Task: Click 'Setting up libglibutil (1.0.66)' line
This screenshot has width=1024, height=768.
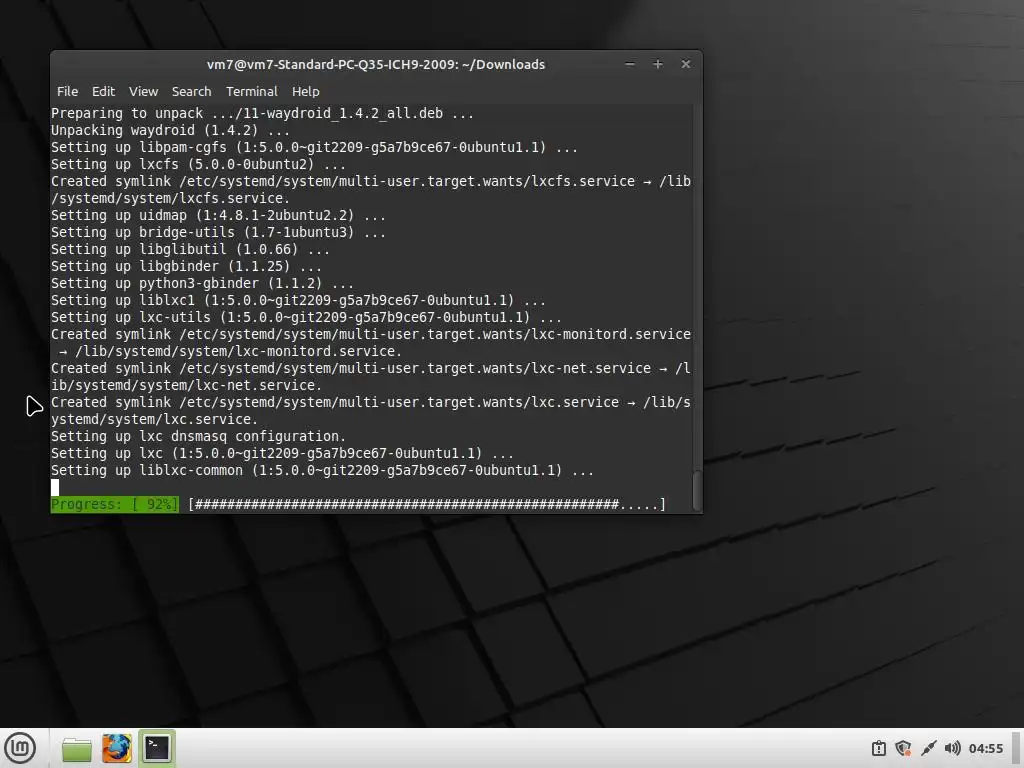Action: [x=190, y=249]
